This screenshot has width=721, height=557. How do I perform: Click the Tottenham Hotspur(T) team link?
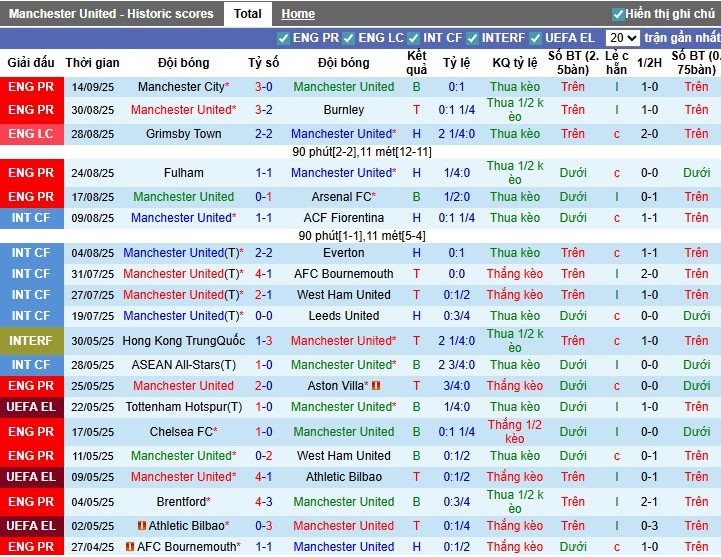[x=183, y=407]
